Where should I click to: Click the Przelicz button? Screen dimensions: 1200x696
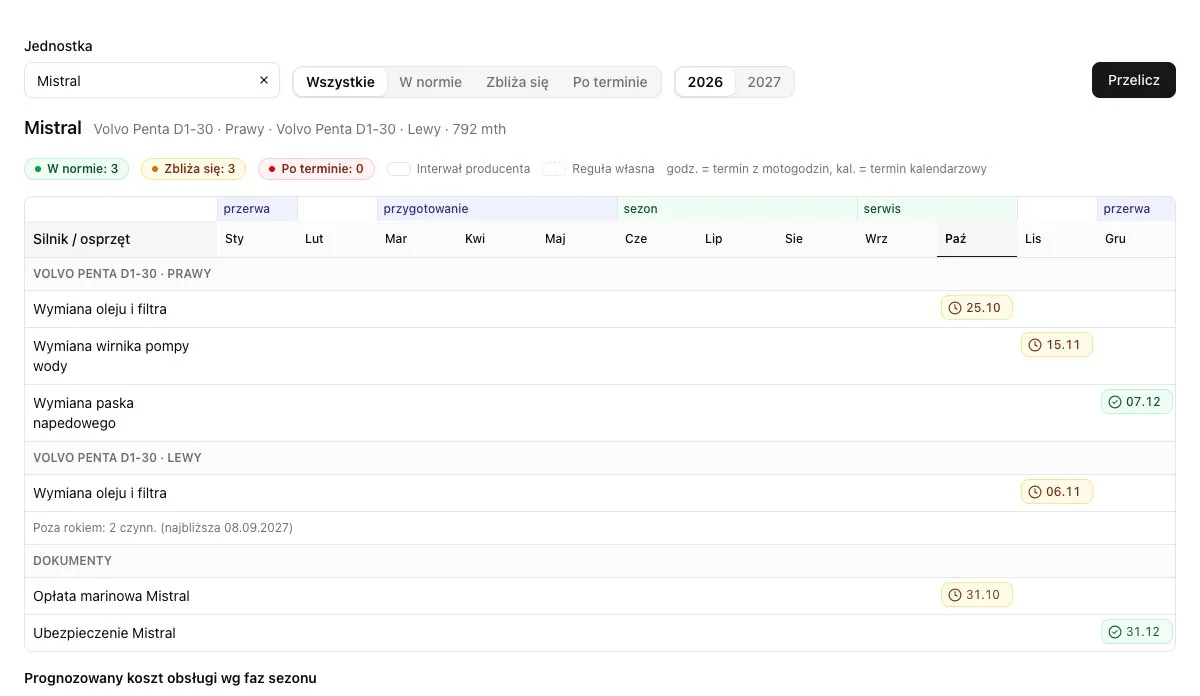[x=1134, y=80]
